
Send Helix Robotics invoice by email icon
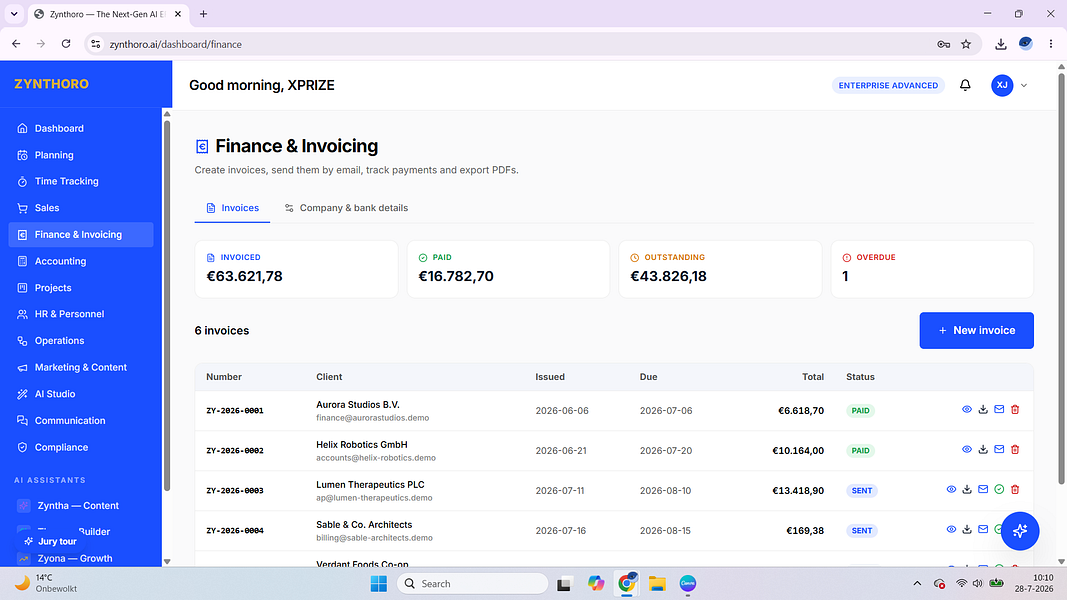tap(999, 450)
